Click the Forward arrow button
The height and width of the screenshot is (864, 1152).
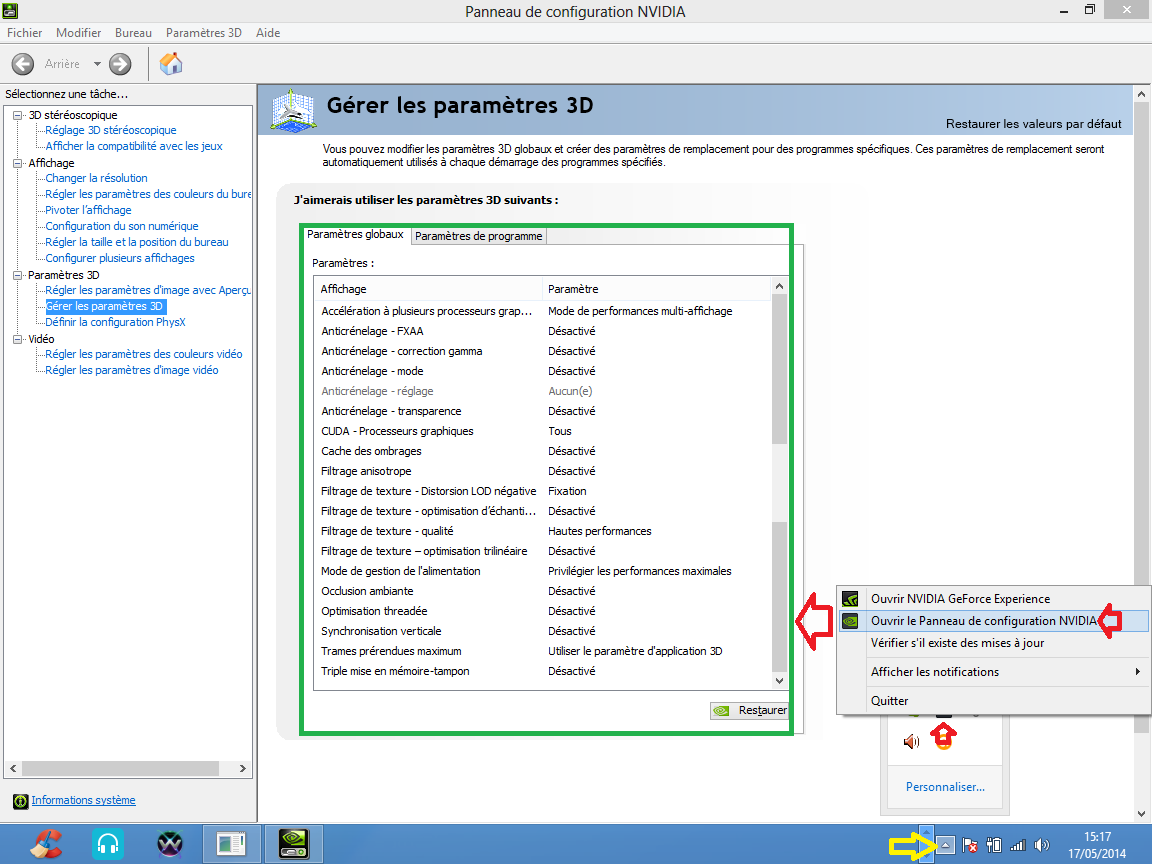(120, 64)
